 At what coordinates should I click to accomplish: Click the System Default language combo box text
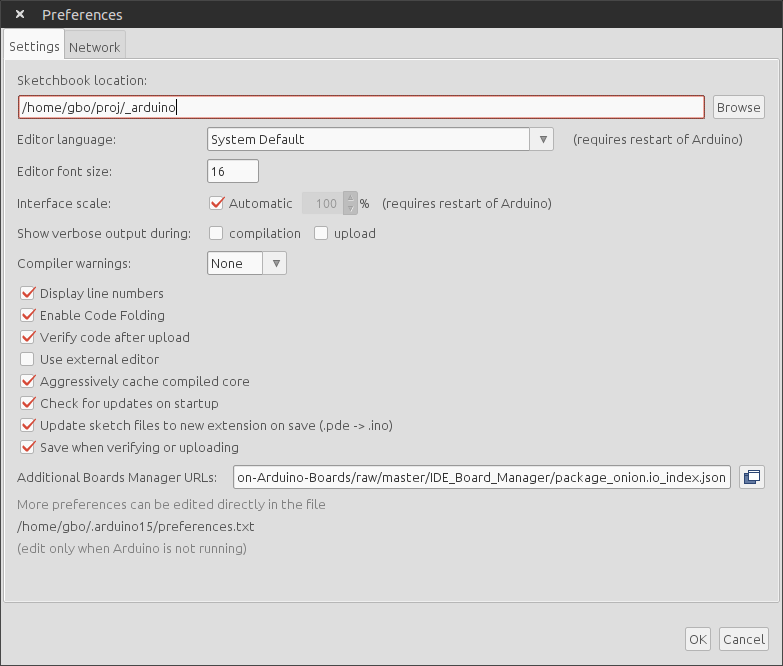click(x=368, y=139)
